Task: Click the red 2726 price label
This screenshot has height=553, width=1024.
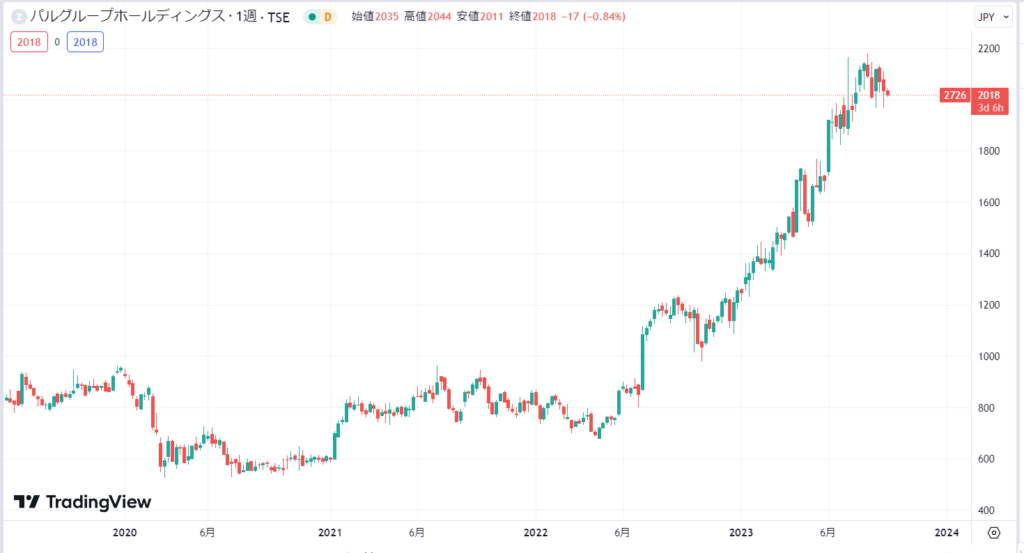Action: click(953, 95)
